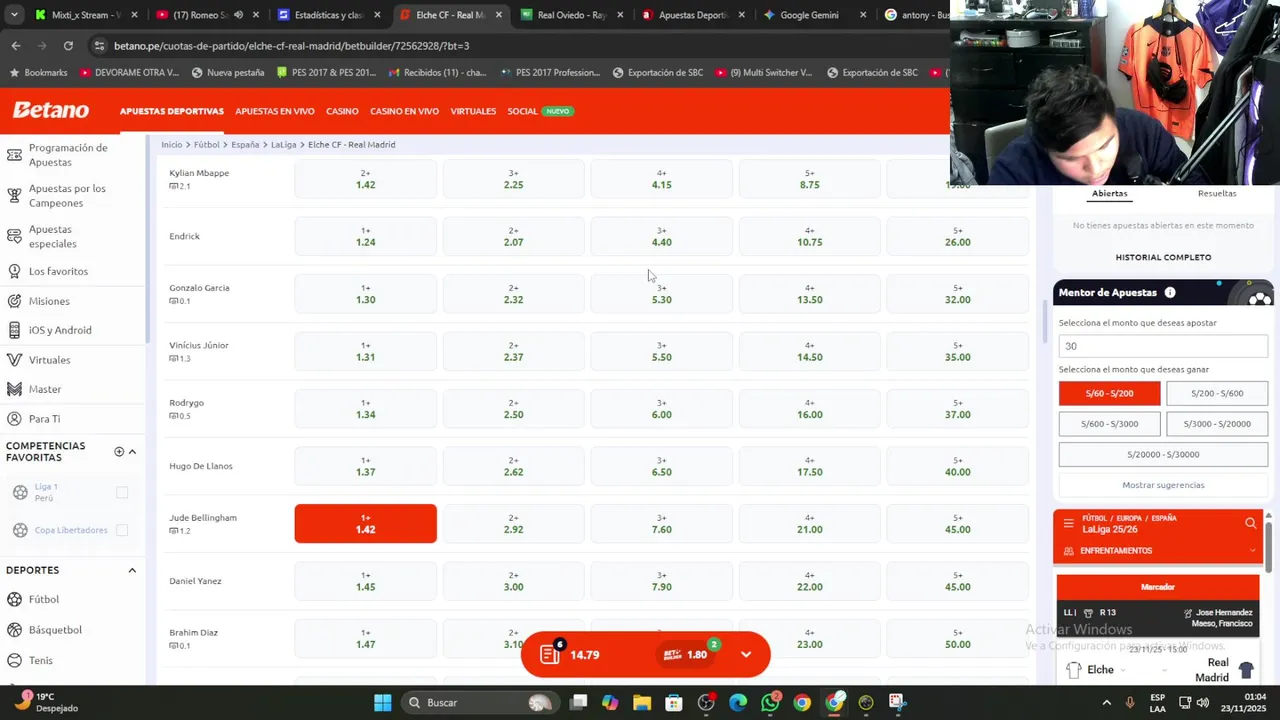1280x720 pixels.
Task: Expand the Enfrentamientos dropdown
Action: (1252, 551)
